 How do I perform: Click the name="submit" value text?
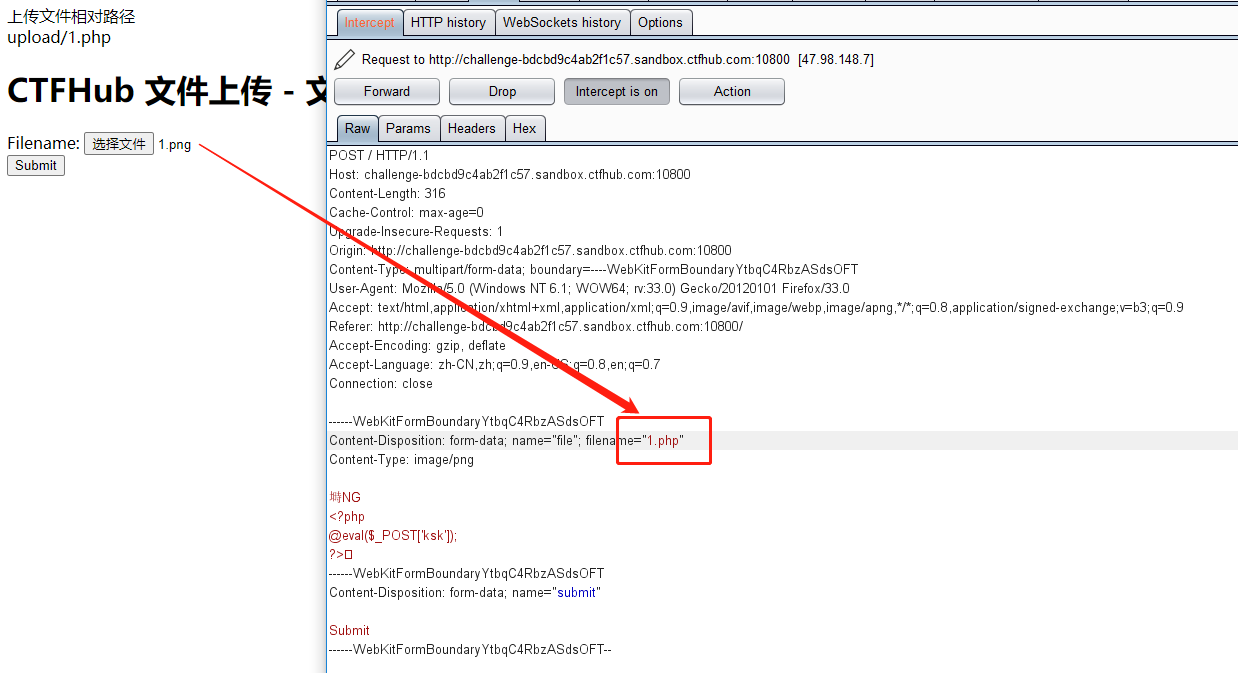pos(576,592)
